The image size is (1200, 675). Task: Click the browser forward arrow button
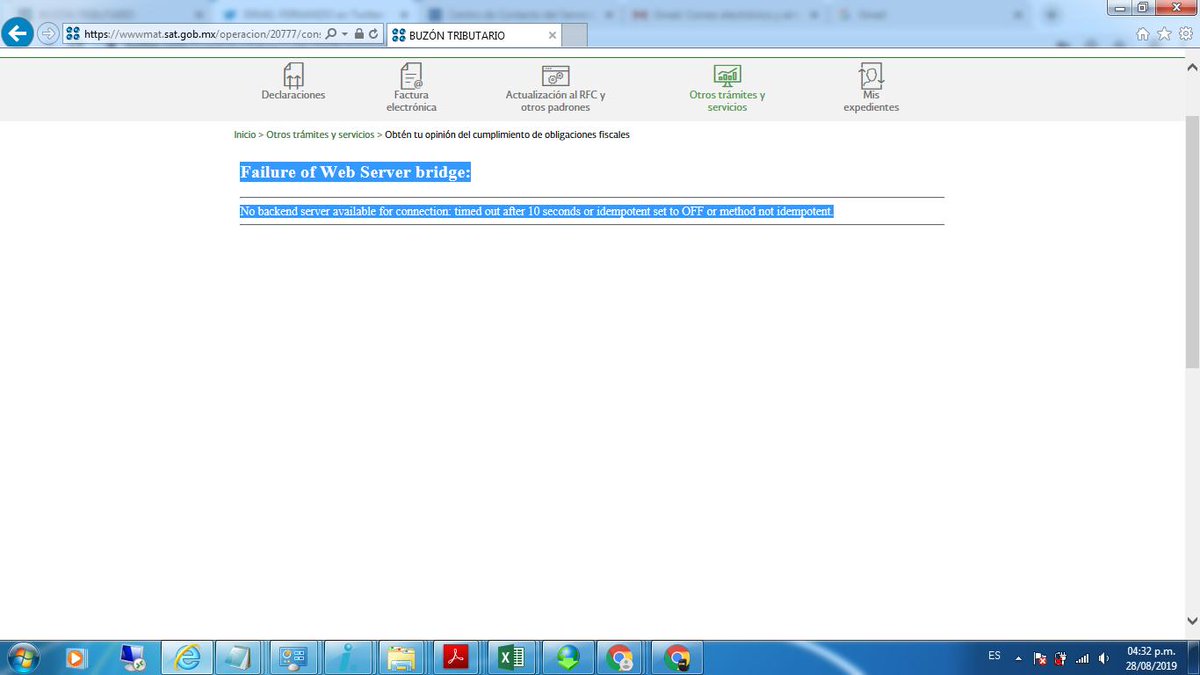pos(48,33)
